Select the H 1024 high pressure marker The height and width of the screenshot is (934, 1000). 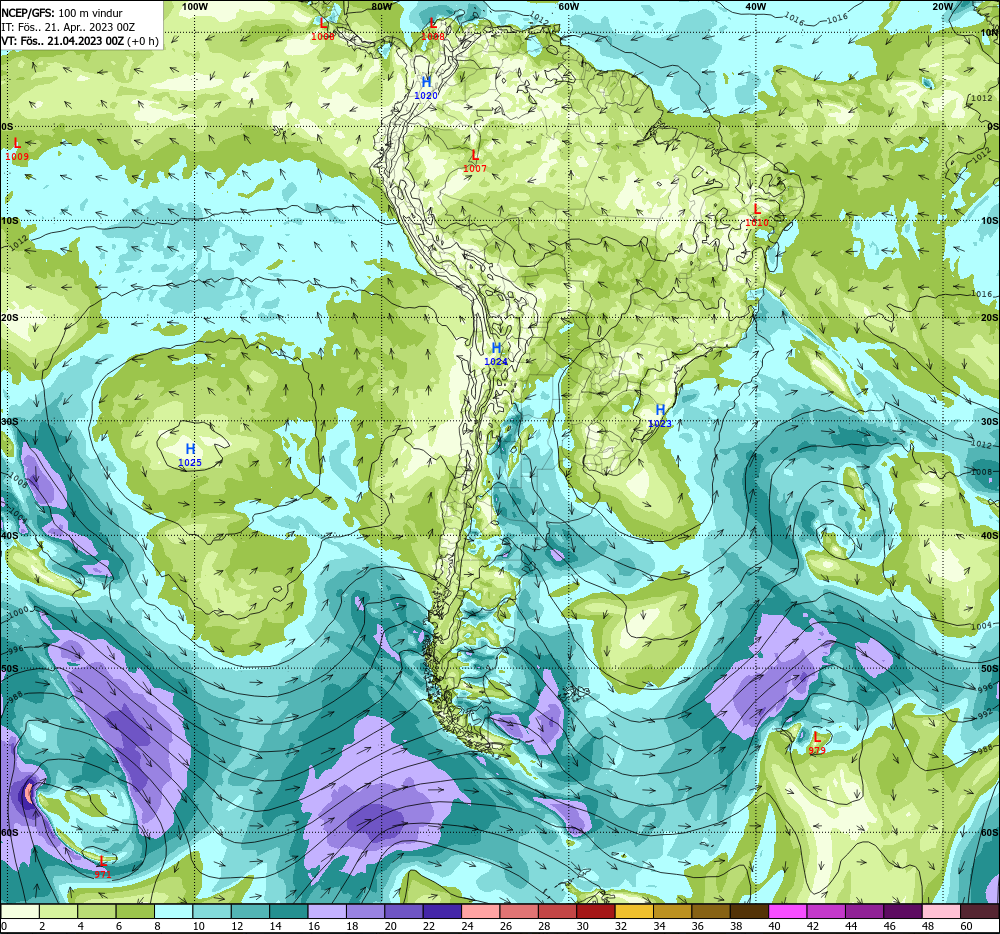tap(496, 354)
